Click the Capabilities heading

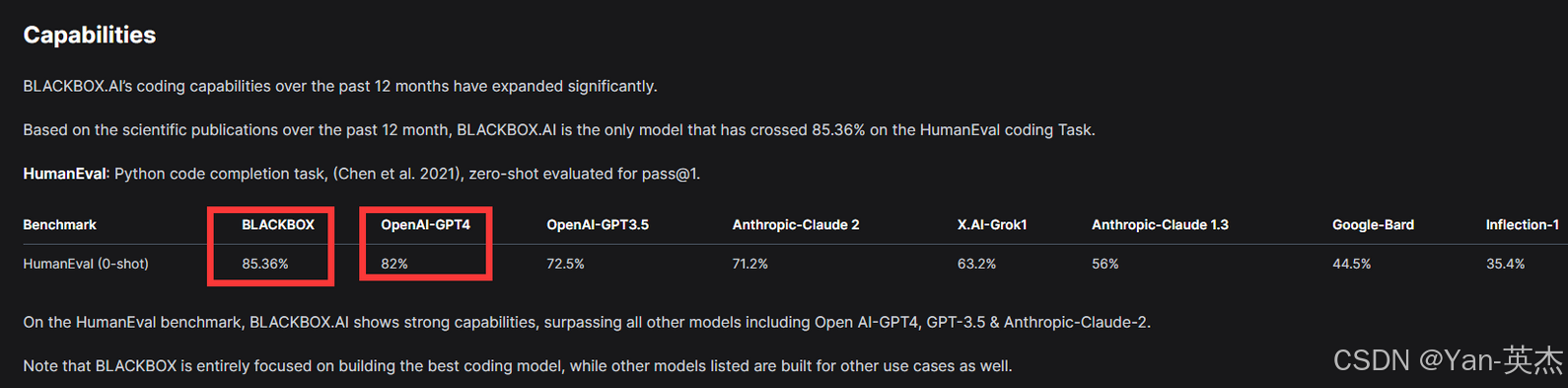pos(90,35)
